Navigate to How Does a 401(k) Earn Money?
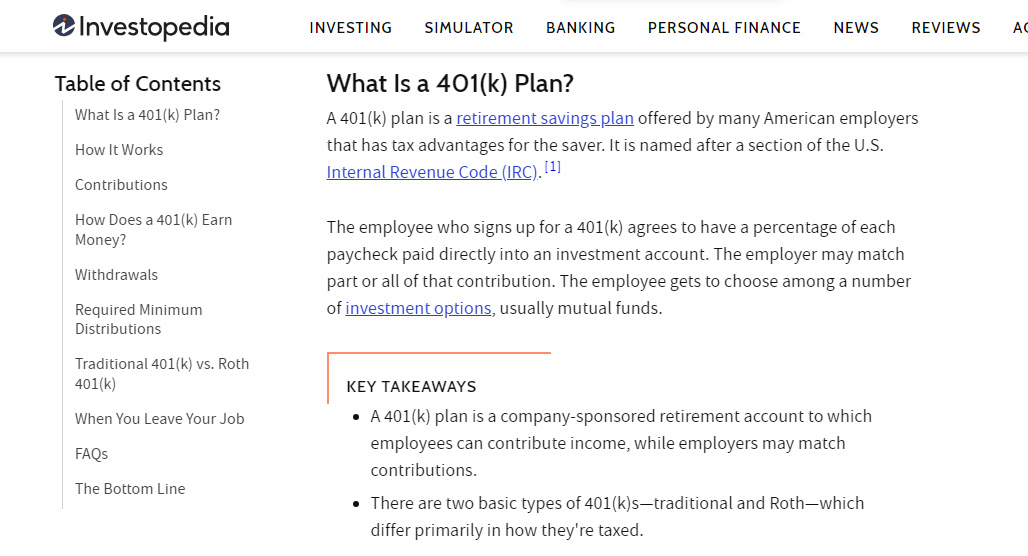Image resolution: width=1028 pixels, height=556 pixels. pos(153,229)
